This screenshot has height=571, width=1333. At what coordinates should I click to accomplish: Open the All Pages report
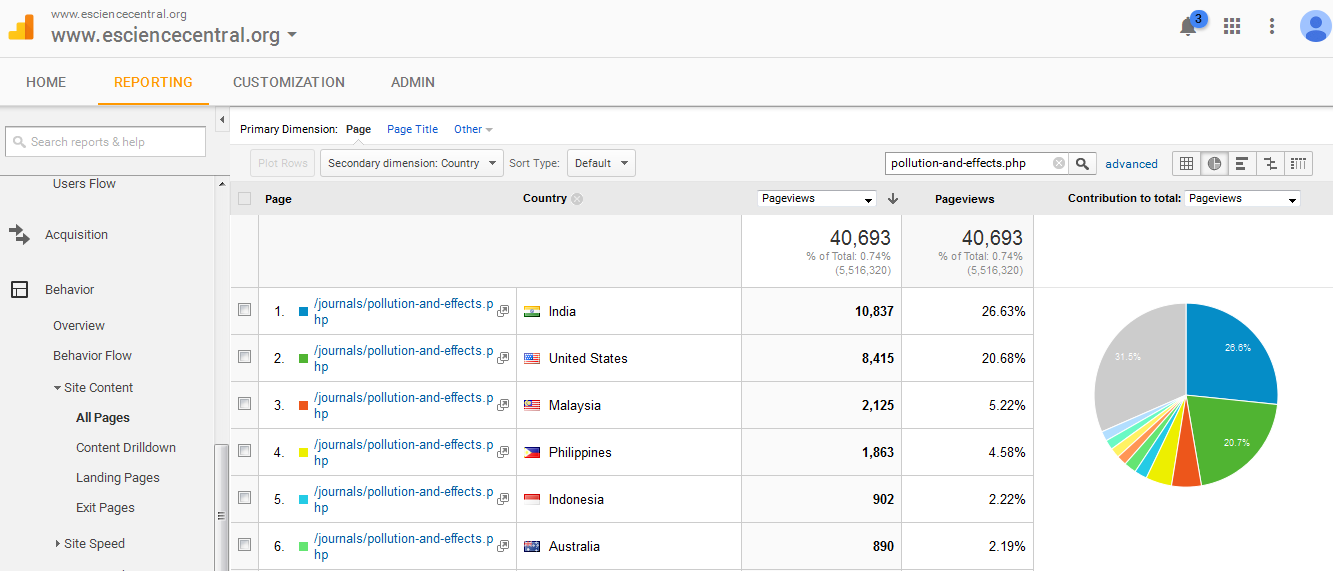[x=103, y=418]
